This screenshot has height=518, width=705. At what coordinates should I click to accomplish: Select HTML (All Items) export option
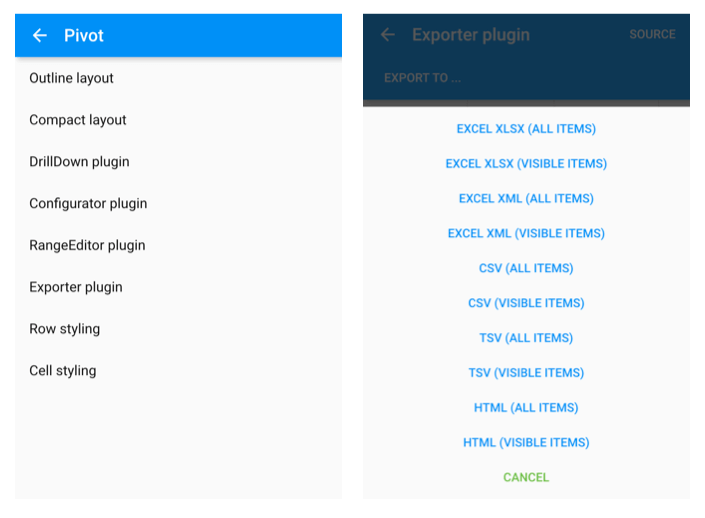click(x=526, y=408)
